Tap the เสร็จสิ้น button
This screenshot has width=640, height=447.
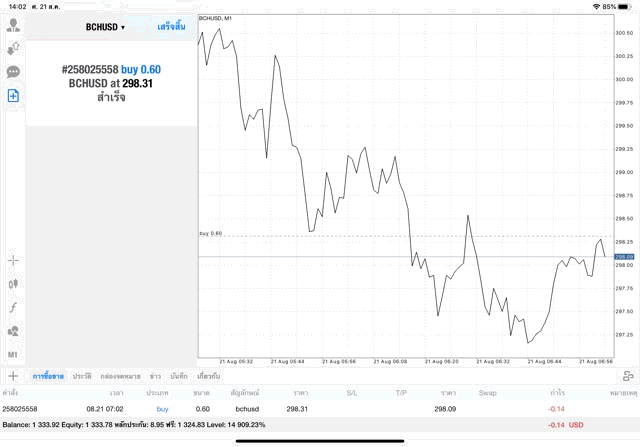pyautogui.click(x=171, y=26)
